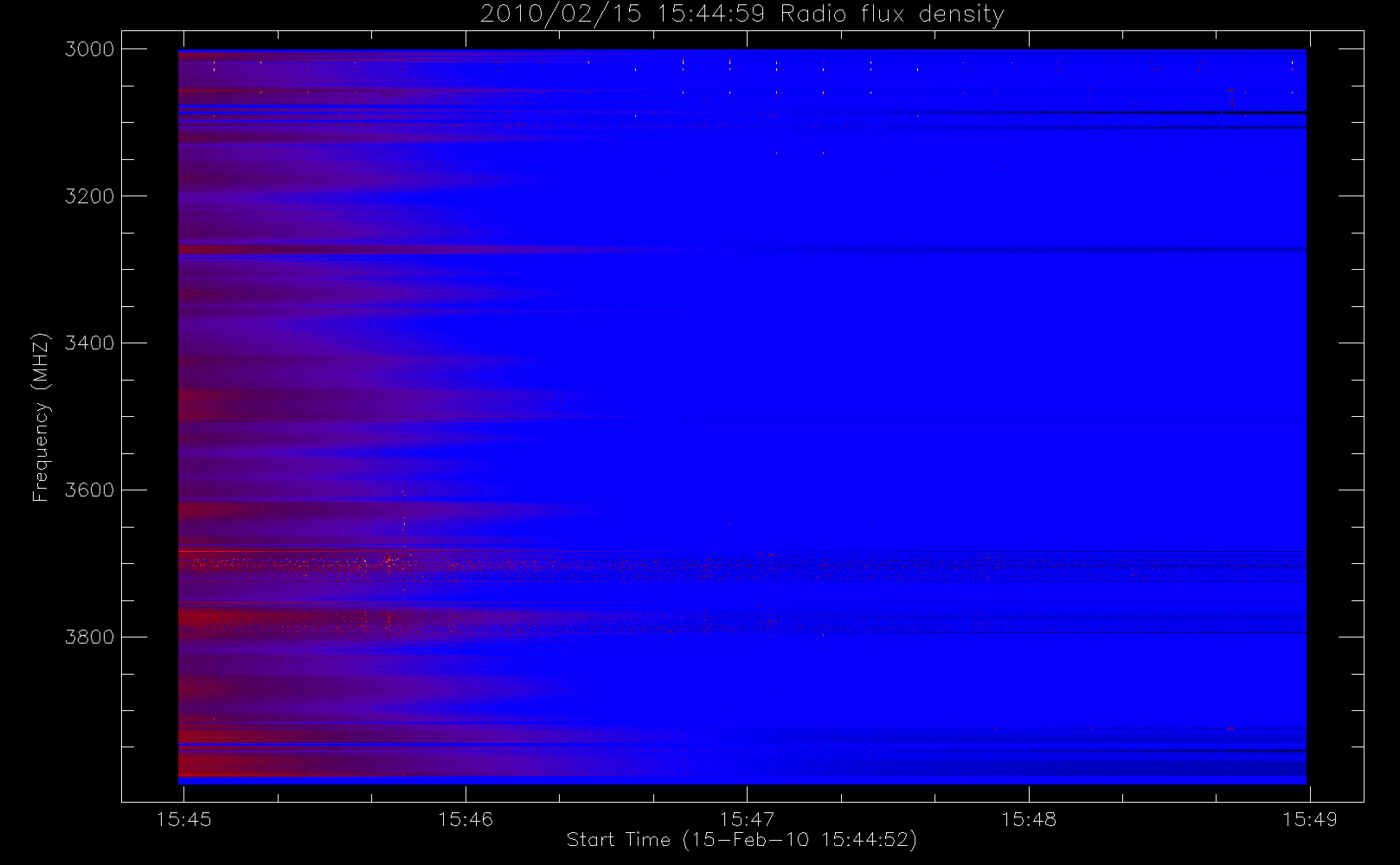Click the 3000 frequency tick label
This screenshot has width=1400, height=865.
[x=90, y=49]
